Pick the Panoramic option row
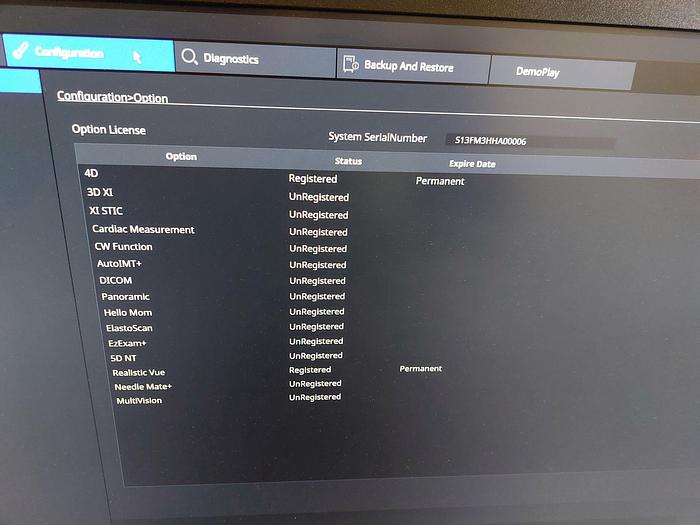The image size is (700, 525). [x=126, y=297]
